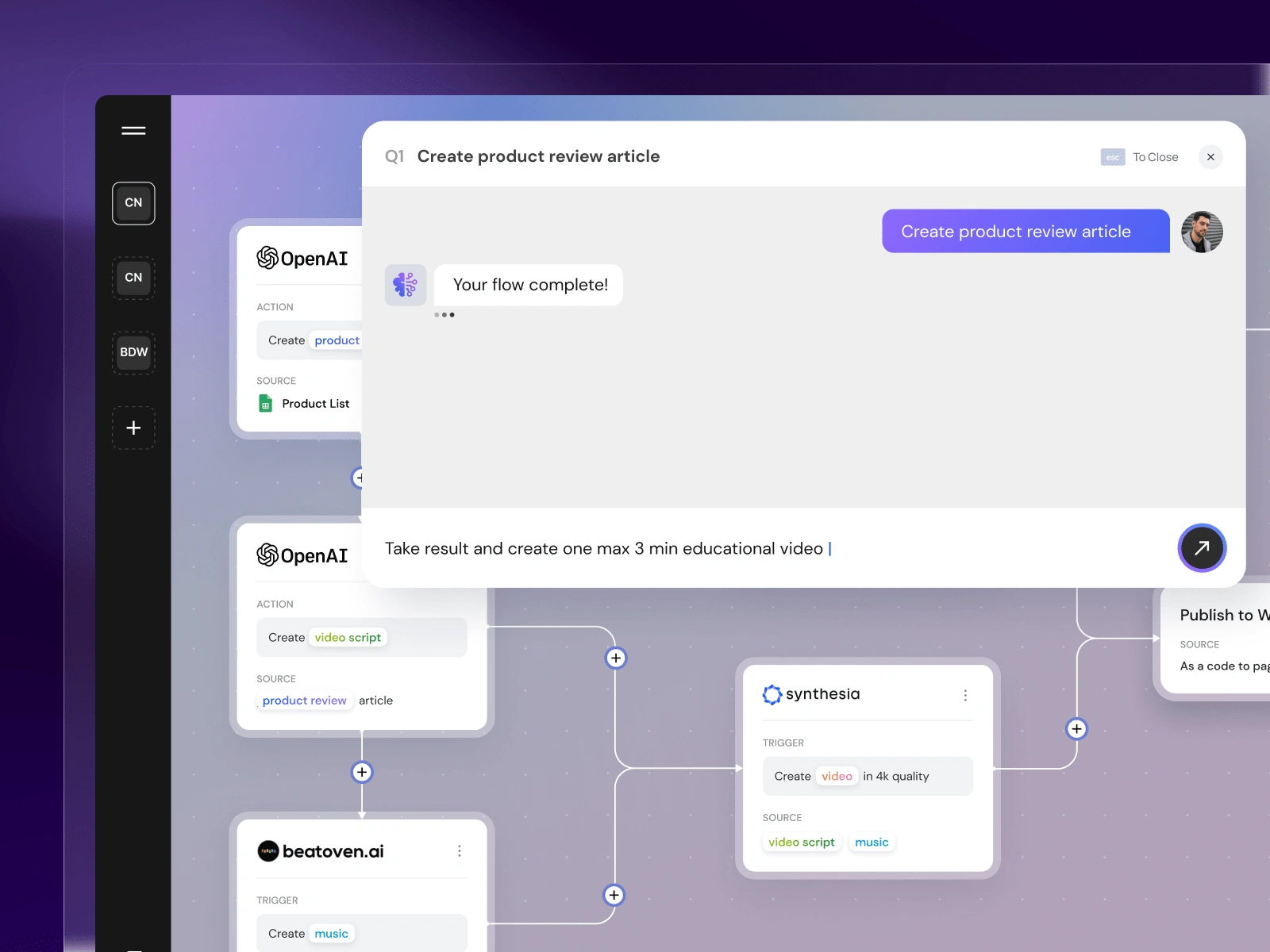The height and width of the screenshot is (952, 1270).
Task: Click the 'music' tag in the beatoven card
Action: 331,934
